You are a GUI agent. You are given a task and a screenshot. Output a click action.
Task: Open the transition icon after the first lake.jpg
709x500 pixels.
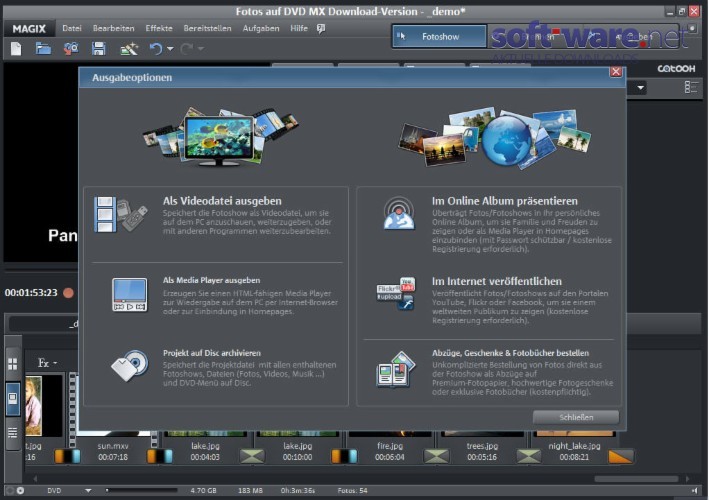click(252, 457)
